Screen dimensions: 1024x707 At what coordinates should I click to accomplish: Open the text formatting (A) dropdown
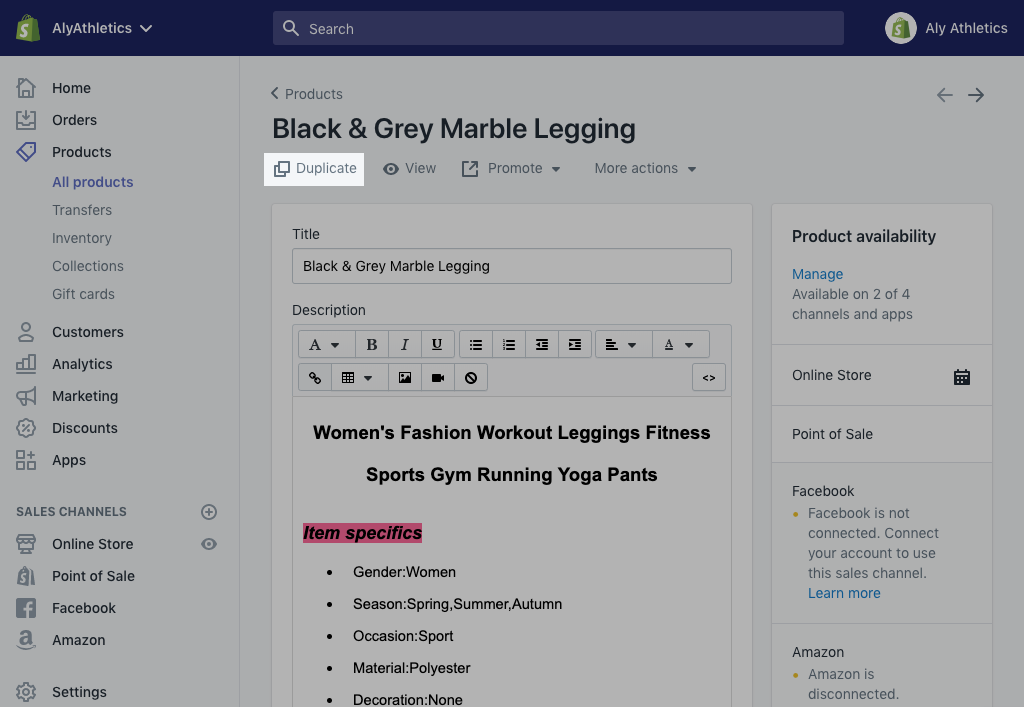point(327,345)
